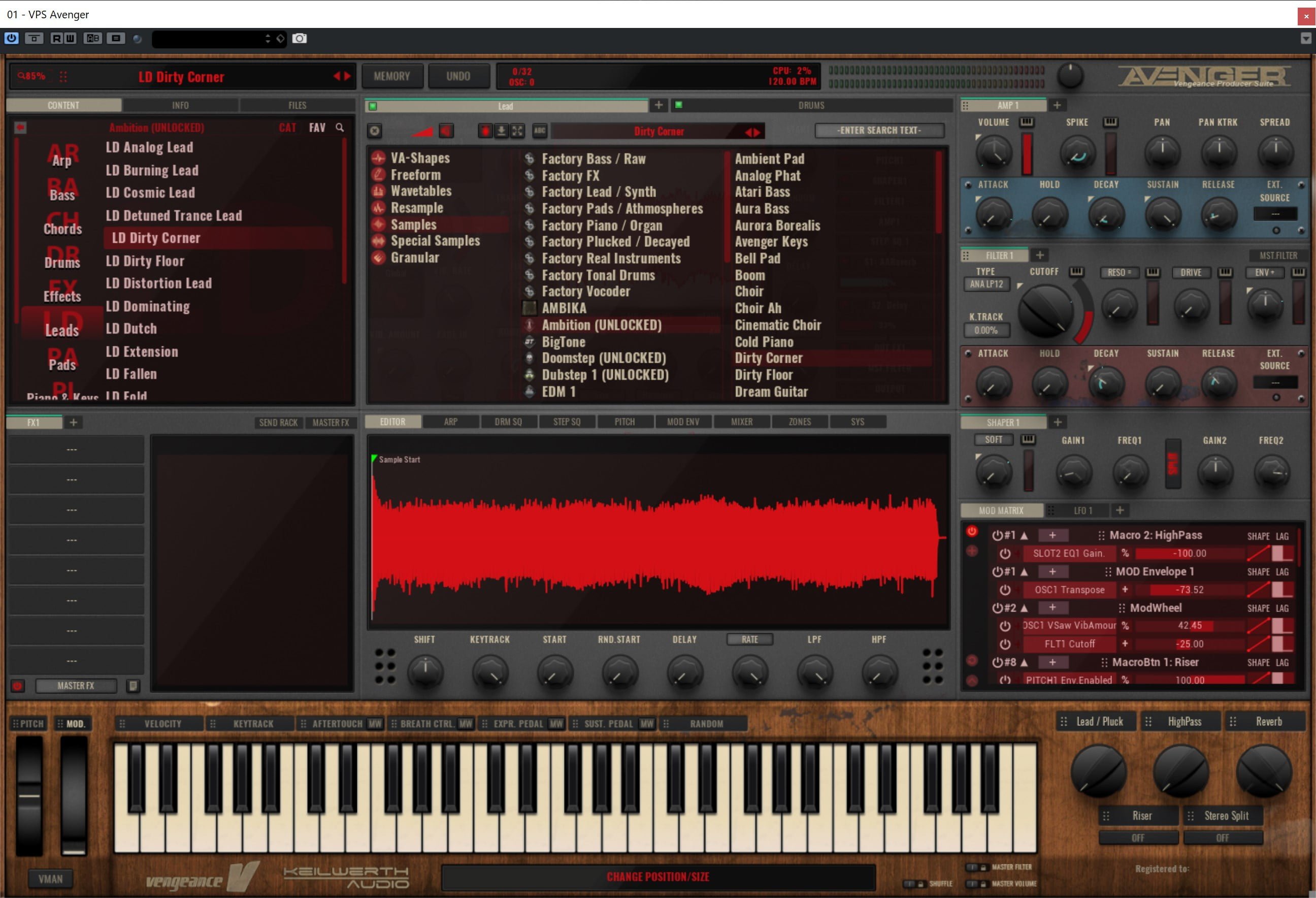Viewport: 1316px width, 898px height.
Task: Click the expand-arrows icon in oscillator toolbar
Action: 517,131
